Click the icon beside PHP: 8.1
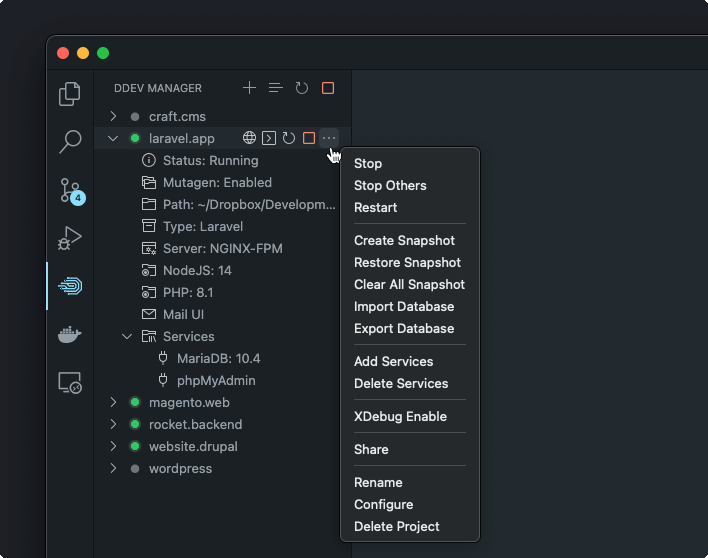Image resolution: width=708 pixels, height=558 pixels. tap(149, 293)
